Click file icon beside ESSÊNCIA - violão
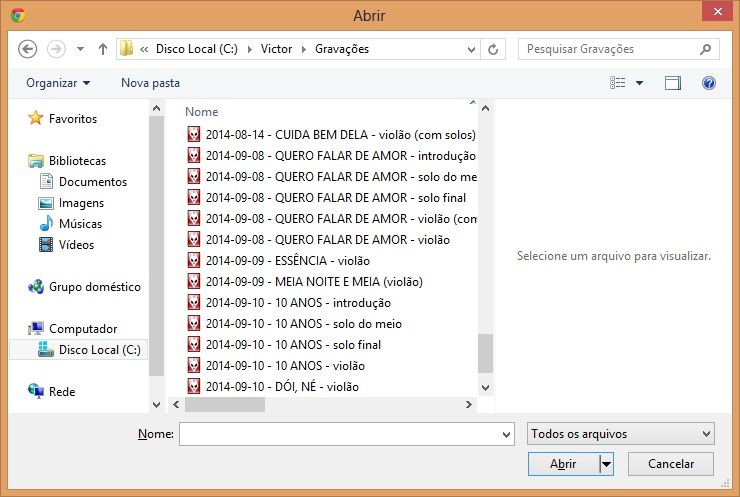Viewport: 740px width, 497px height. (194, 261)
